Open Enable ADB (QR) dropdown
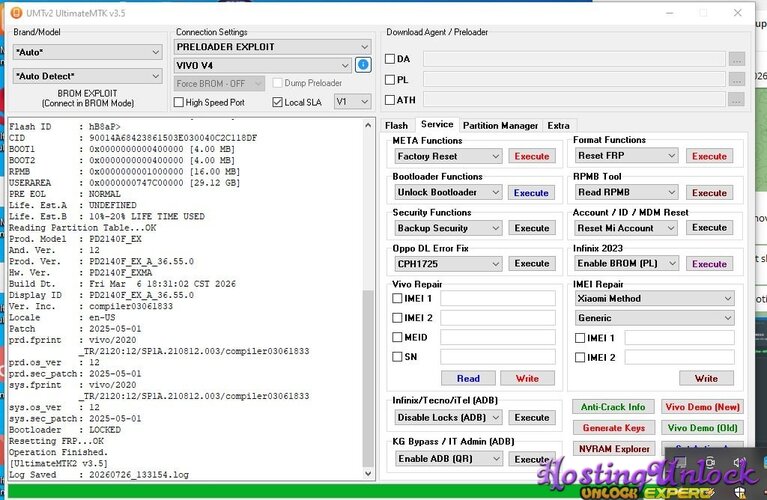 pyautogui.click(x=449, y=458)
